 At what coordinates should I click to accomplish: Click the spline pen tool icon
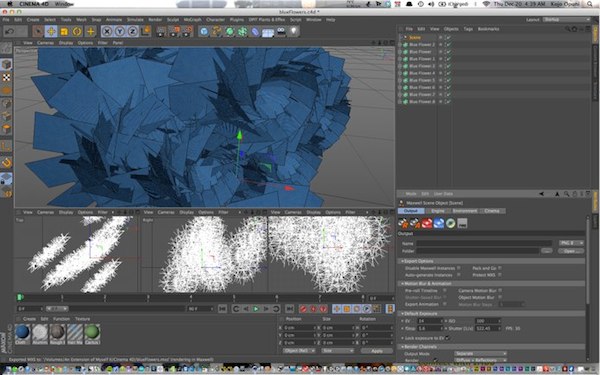(x=217, y=31)
